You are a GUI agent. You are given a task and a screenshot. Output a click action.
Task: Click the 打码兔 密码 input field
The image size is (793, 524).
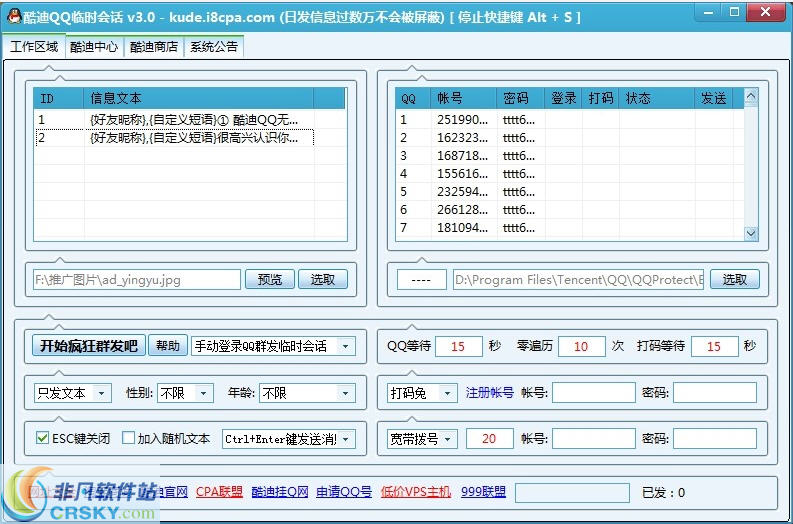tap(715, 393)
